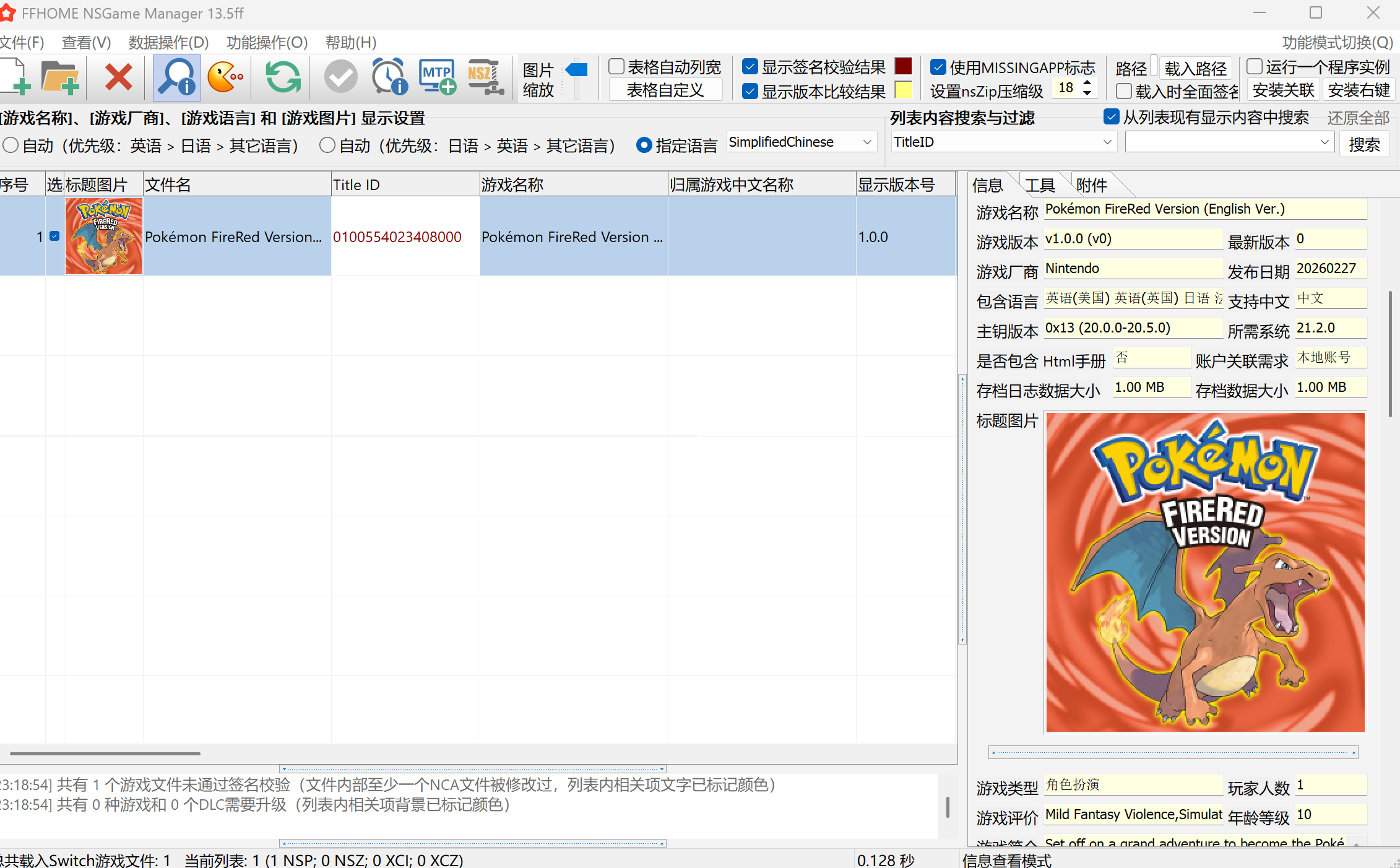
Task: Click the Title ID column header
Action: [x=405, y=184]
